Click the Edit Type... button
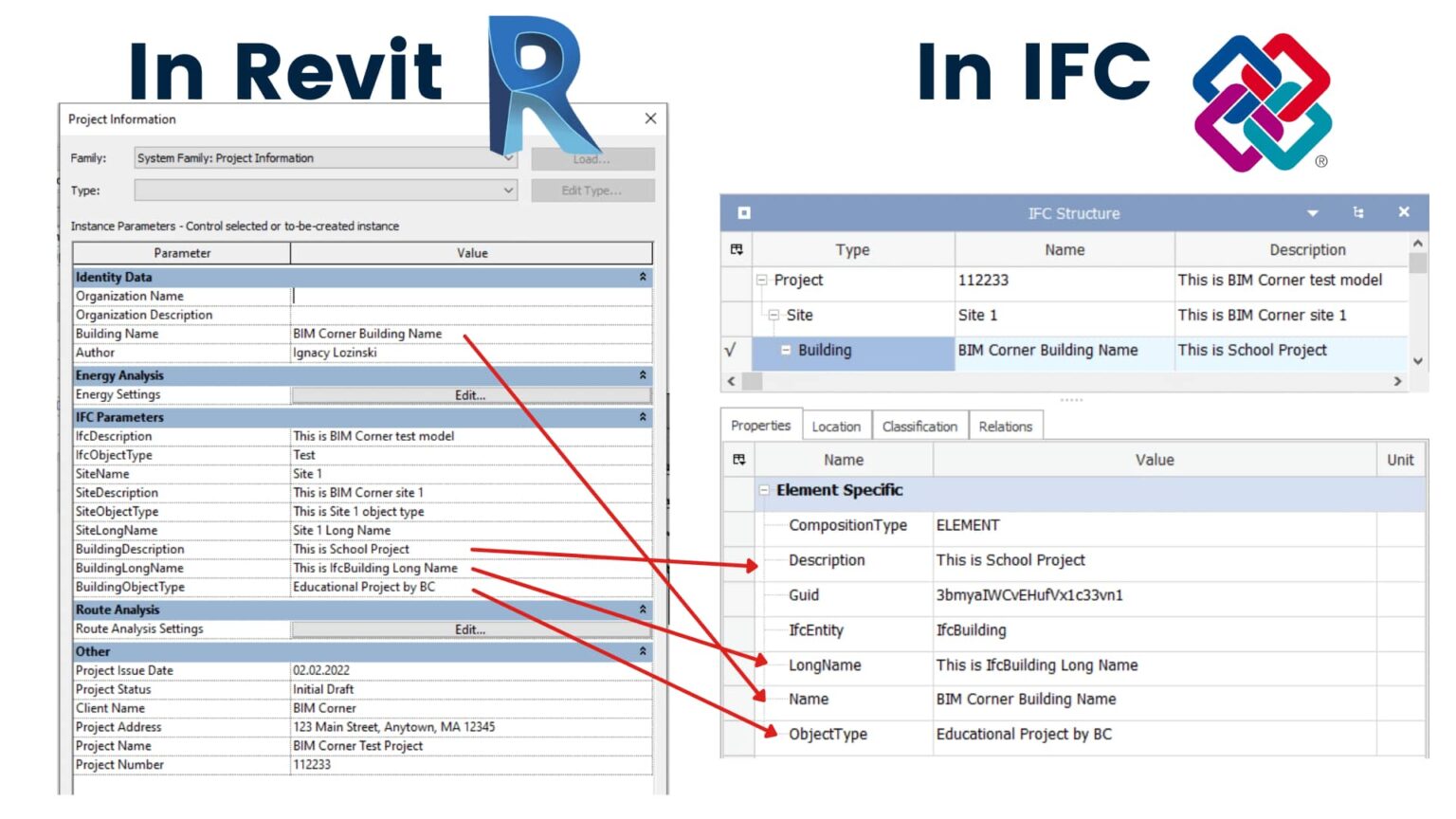Viewport: 1456px width, 819px height. [x=592, y=191]
